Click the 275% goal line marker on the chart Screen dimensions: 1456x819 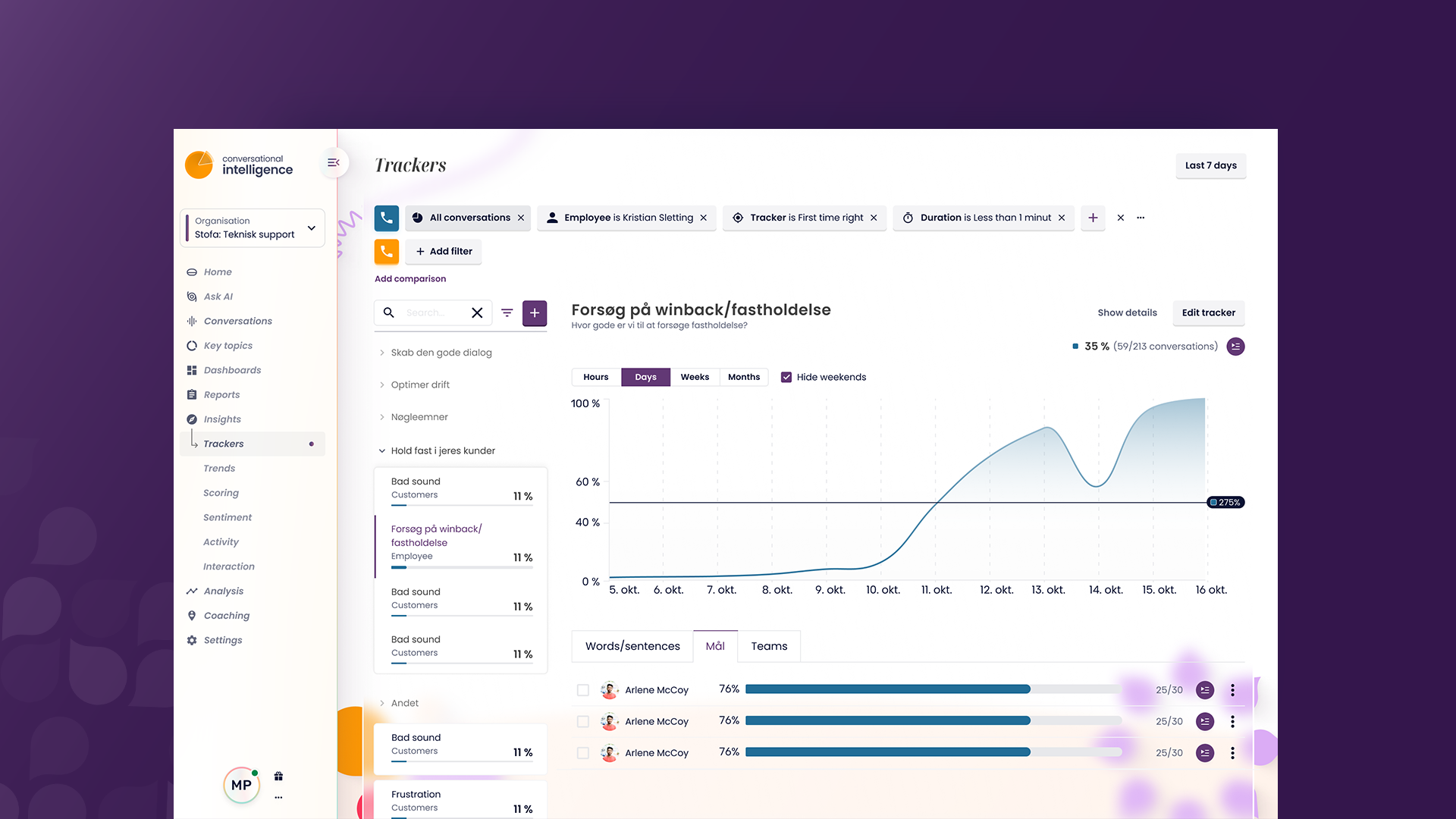pyautogui.click(x=1225, y=502)
